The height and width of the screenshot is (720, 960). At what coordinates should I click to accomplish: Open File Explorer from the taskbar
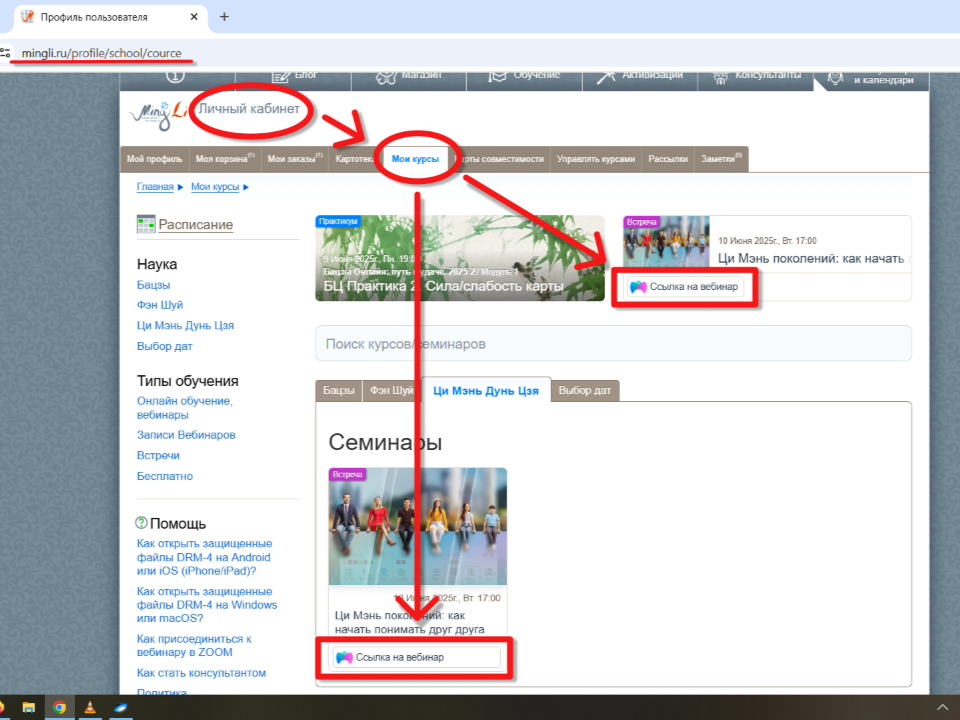[x=28, y=708]
